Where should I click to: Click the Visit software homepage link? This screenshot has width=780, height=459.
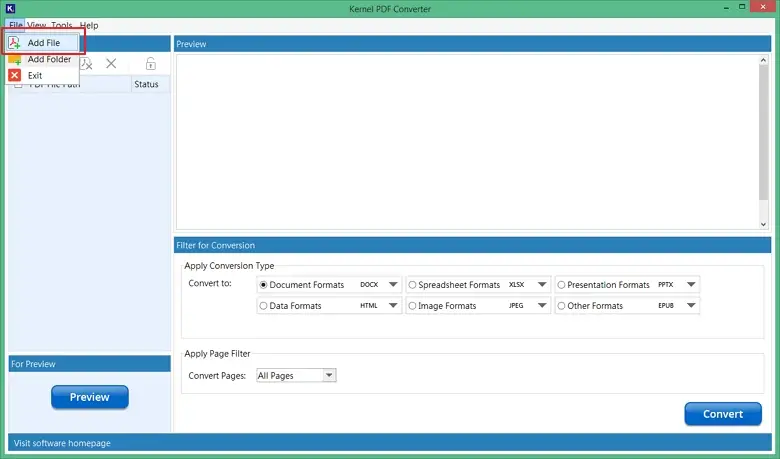[62, 443]
